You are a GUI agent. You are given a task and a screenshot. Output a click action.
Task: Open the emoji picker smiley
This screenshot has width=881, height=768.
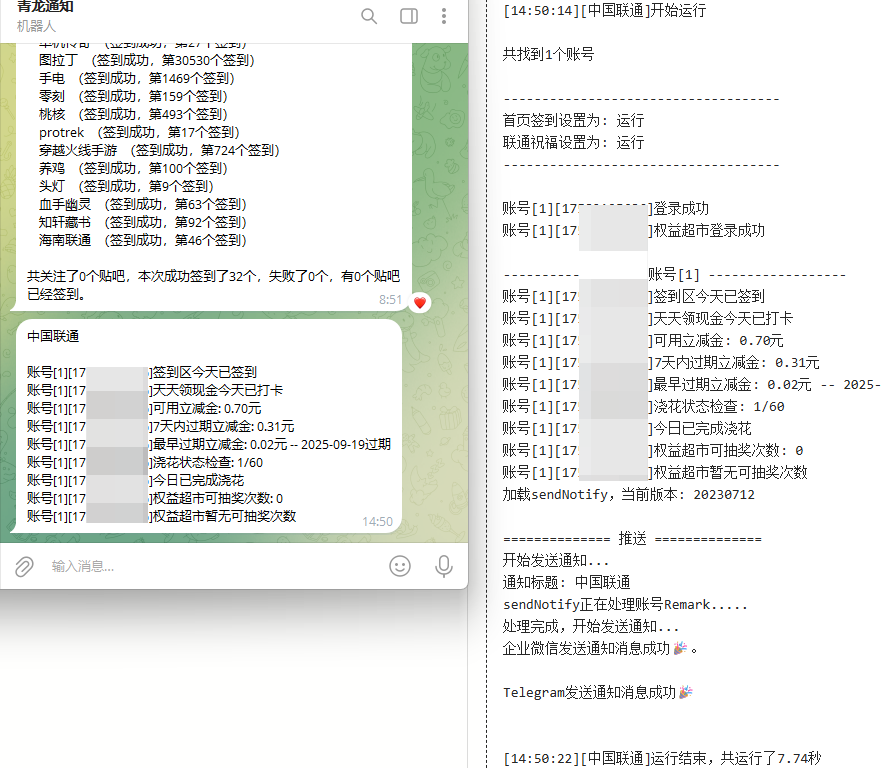[x=400, y=567]
